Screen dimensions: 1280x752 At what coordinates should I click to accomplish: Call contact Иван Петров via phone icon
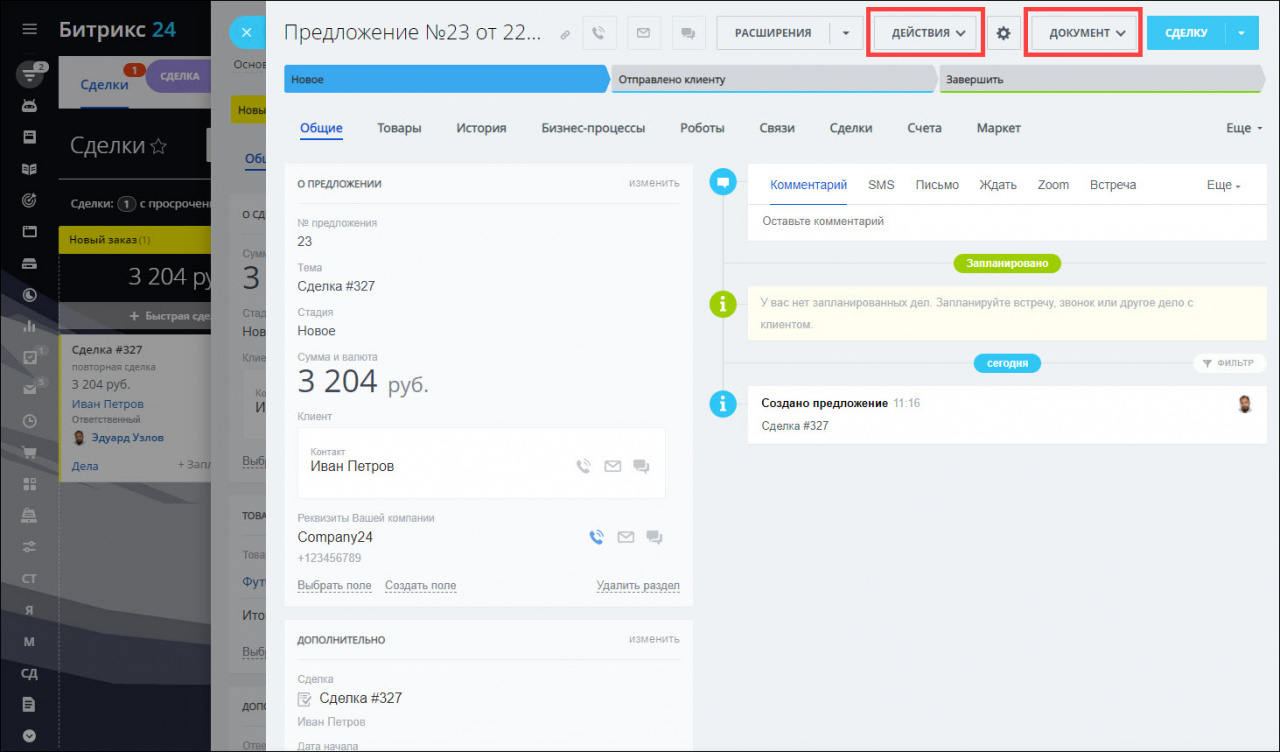tap(584, 466)
